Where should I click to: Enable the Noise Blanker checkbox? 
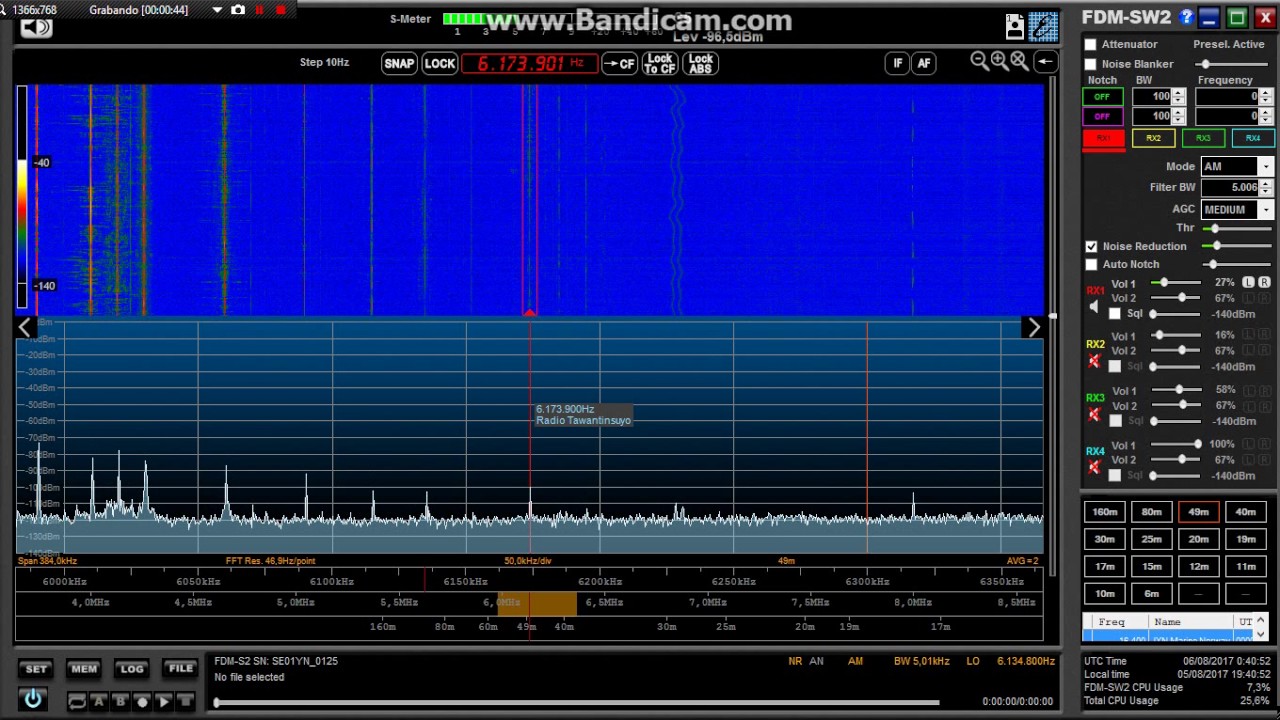(1091, 64)
